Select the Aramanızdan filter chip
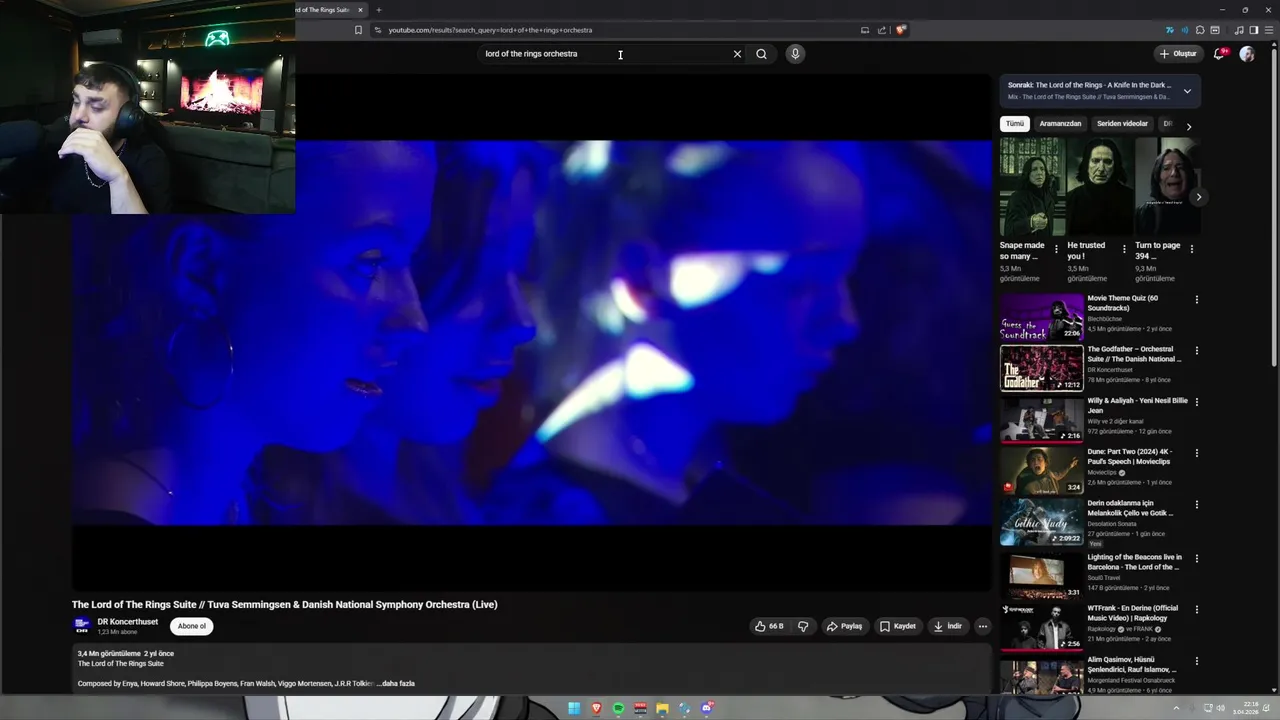Viewport: 1280px width, 720px height. point(1060,124)
